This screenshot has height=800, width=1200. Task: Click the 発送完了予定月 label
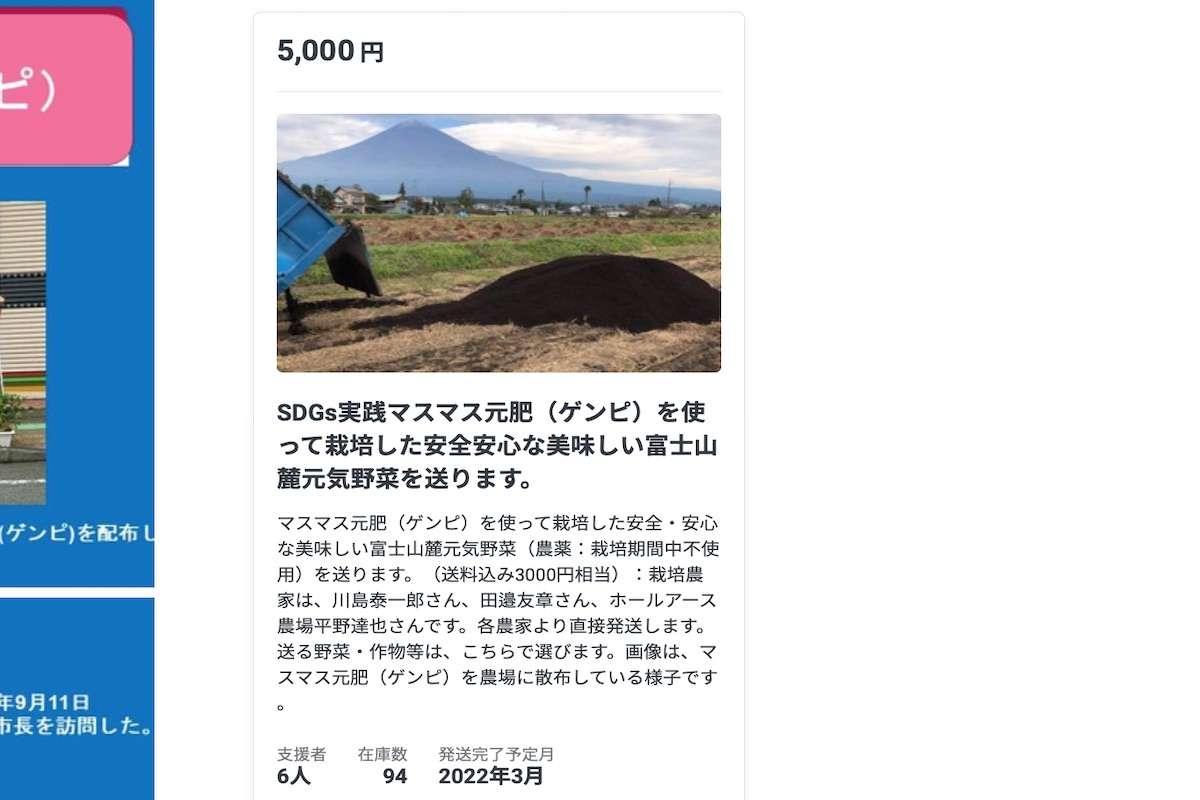496,754
